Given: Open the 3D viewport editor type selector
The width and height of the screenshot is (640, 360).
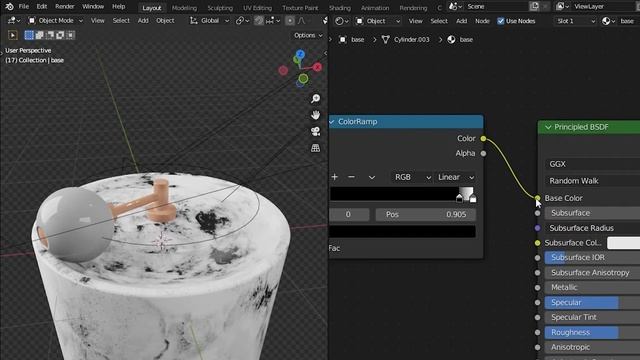Looking at the screenshot, I should [x=13, y=20].
